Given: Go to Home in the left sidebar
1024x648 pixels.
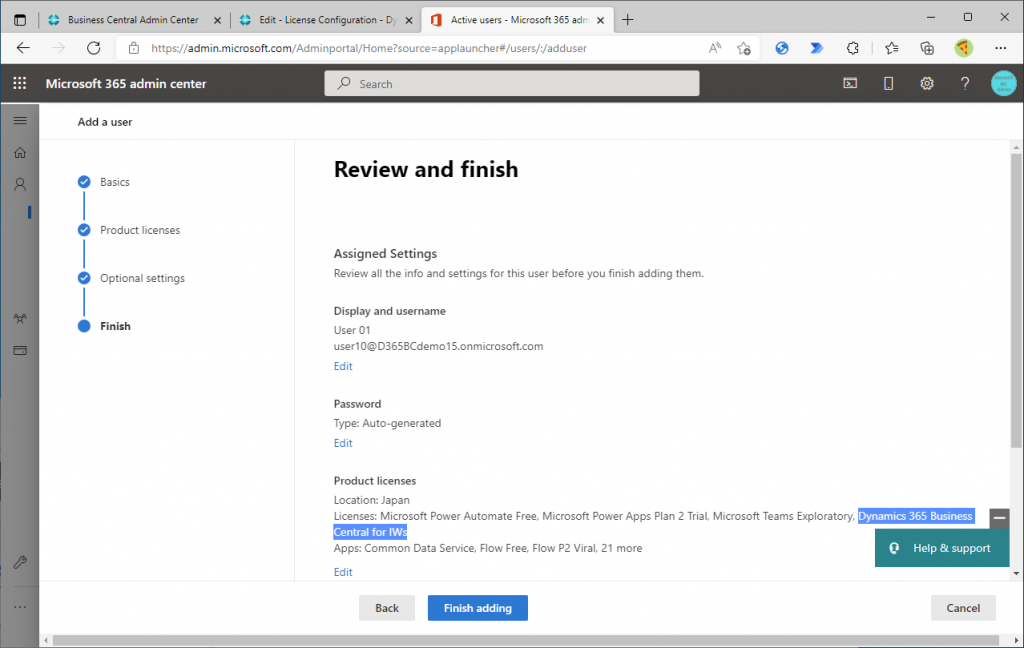Looking at the screenshot, I should pos(20,153).
